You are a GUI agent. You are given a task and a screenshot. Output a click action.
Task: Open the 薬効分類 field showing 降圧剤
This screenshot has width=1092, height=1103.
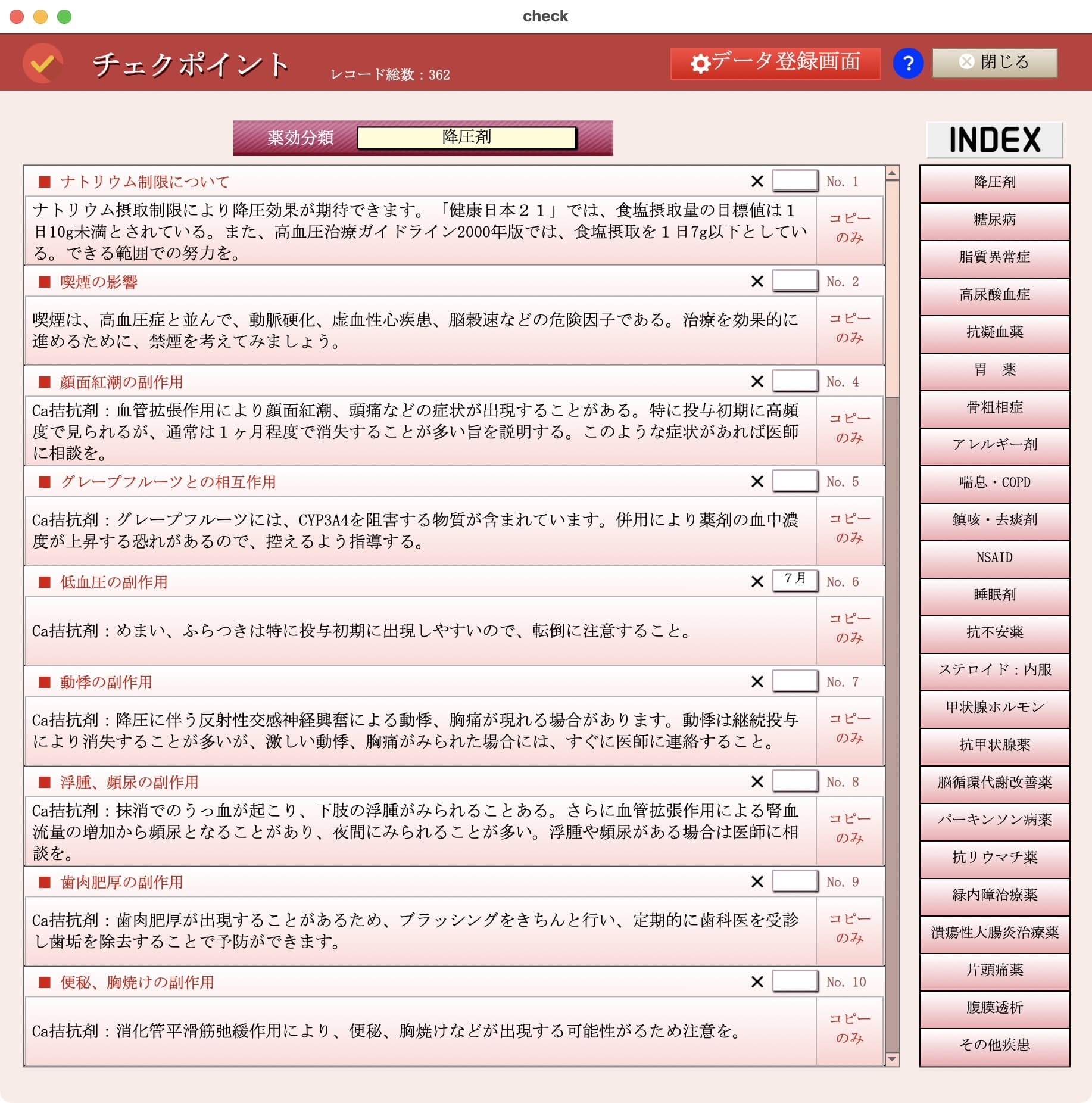tap(467, 138)
